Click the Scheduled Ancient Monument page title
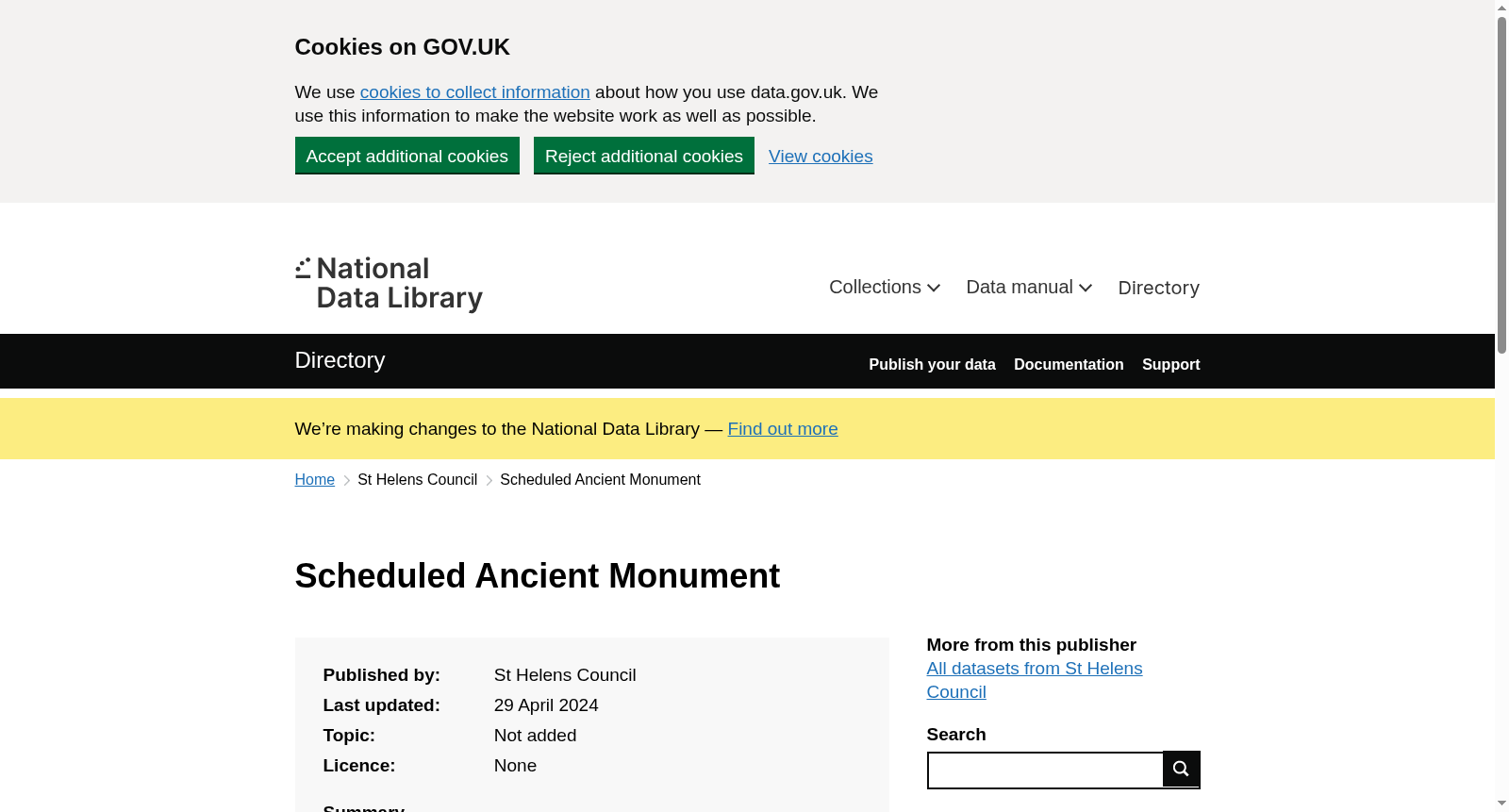 coord(538,576)
